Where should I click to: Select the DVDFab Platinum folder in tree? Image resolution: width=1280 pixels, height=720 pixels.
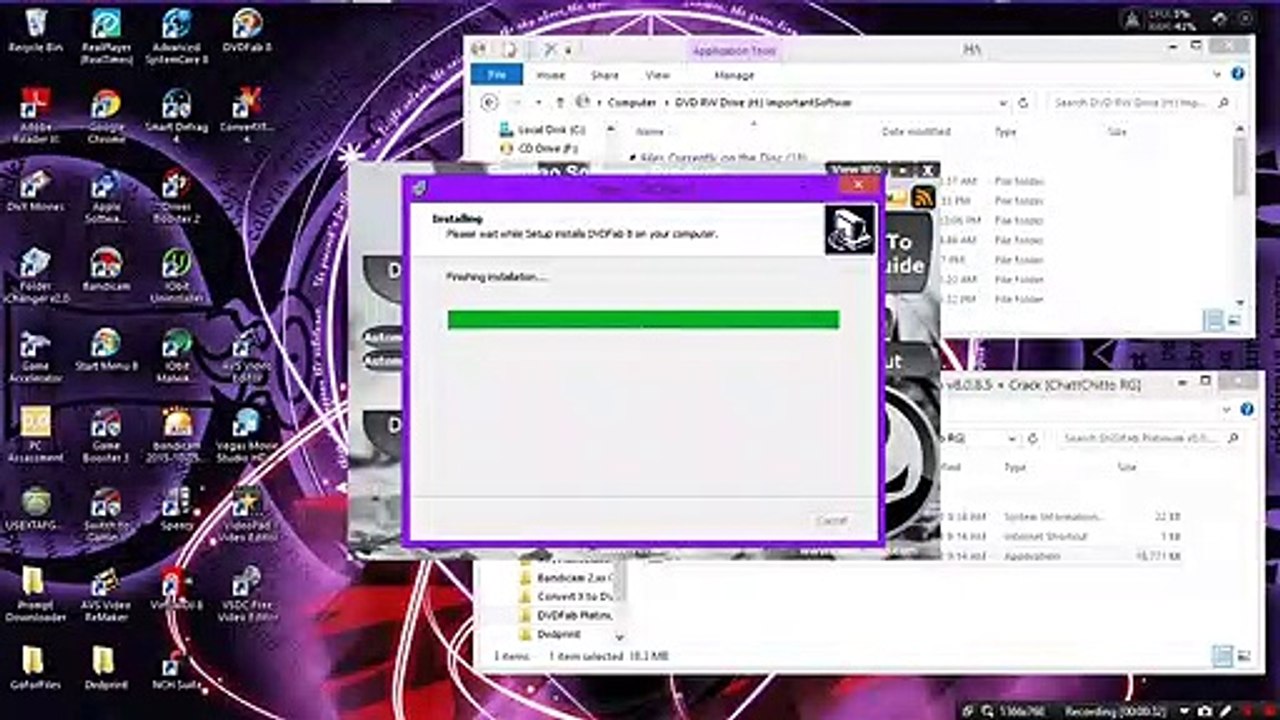pos(566,615)
